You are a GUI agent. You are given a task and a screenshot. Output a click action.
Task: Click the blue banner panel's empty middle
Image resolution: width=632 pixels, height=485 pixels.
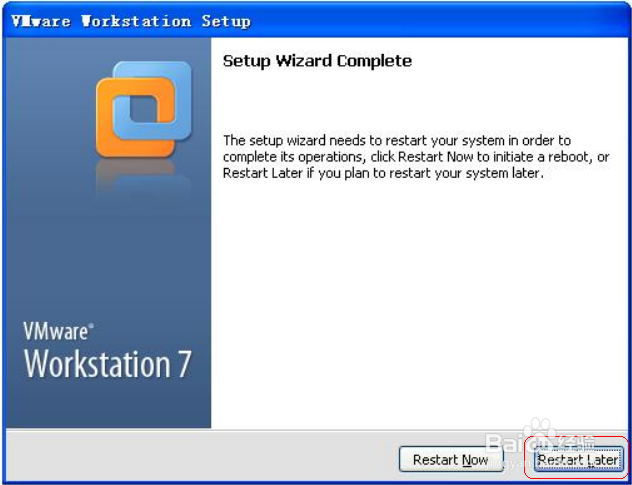(x=109, y=258)
